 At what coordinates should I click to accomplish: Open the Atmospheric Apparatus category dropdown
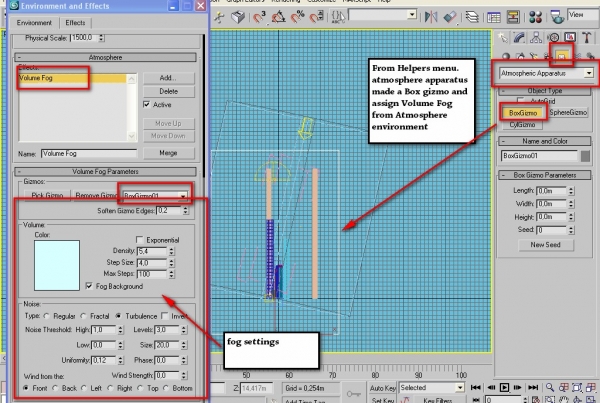click(x=589, y=73)
